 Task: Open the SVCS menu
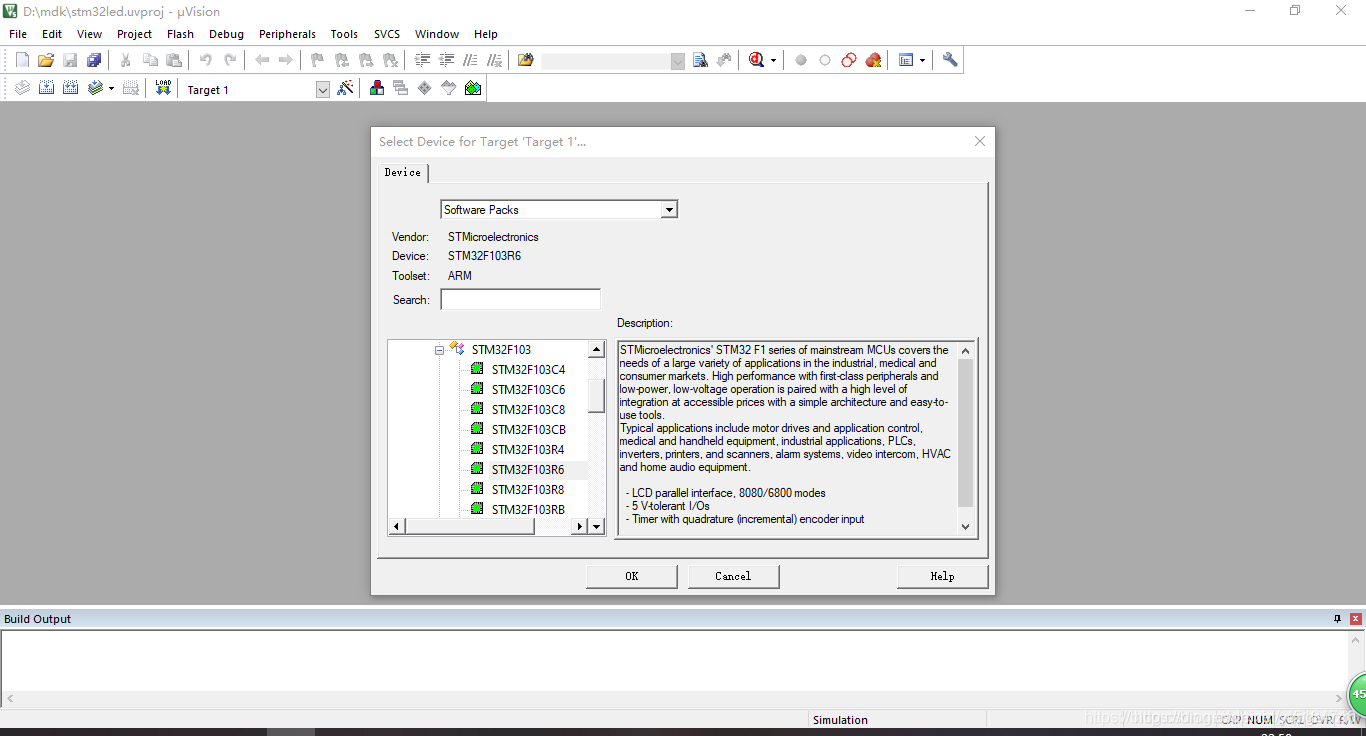pyautogui.click(x=387, y=34)
